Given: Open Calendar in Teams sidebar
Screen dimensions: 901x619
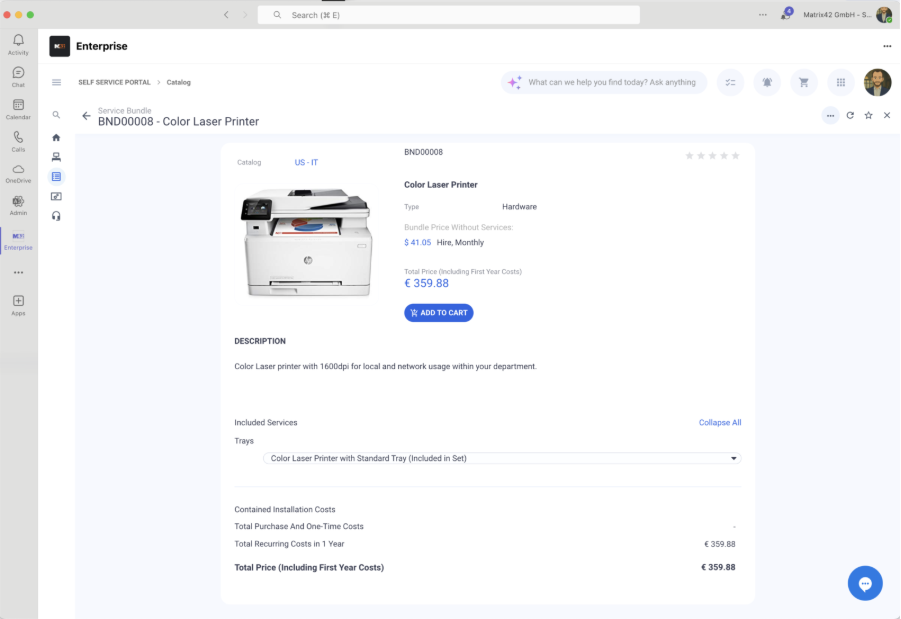Looking at the screenshot, I should tap(18, 109).
